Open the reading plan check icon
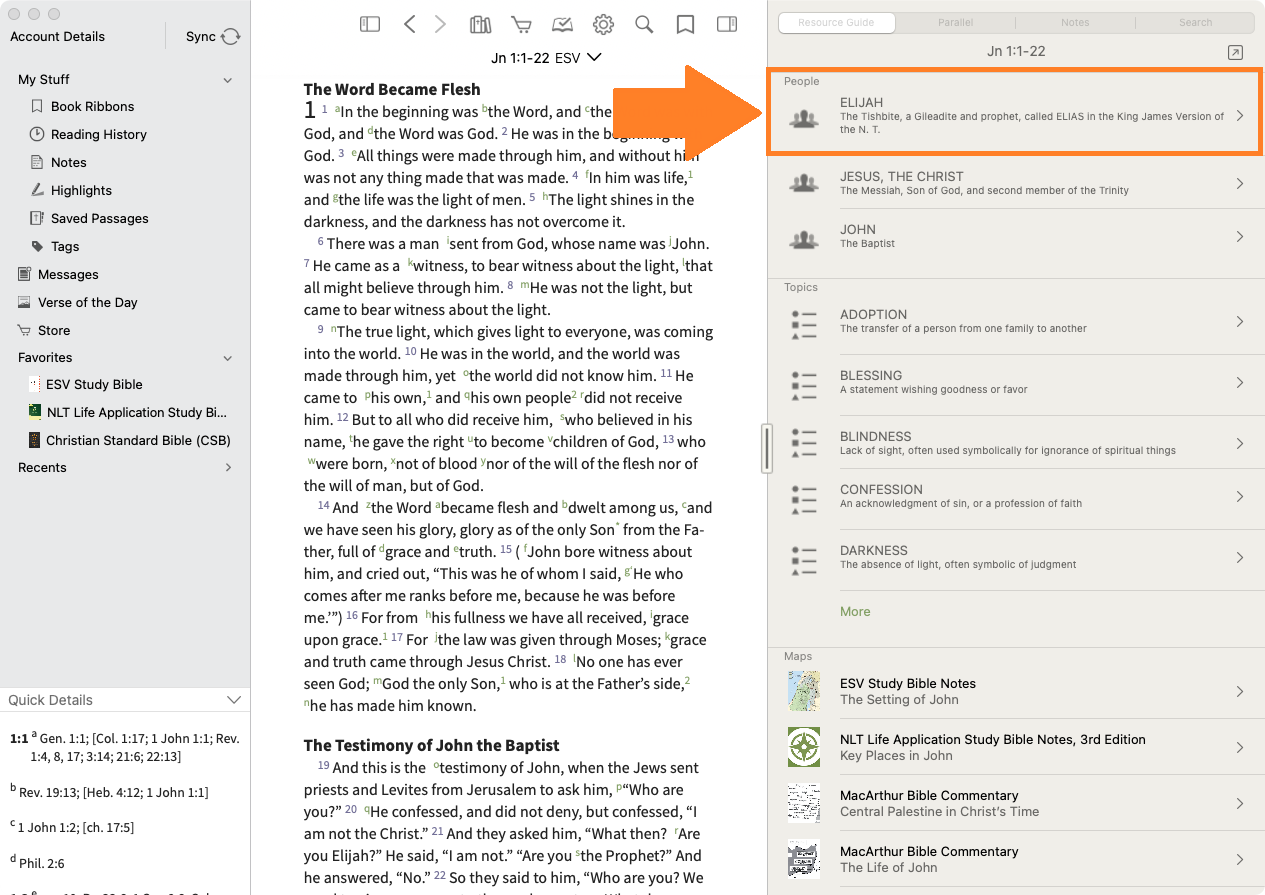 pyautogui.click(x=562, y=25)
